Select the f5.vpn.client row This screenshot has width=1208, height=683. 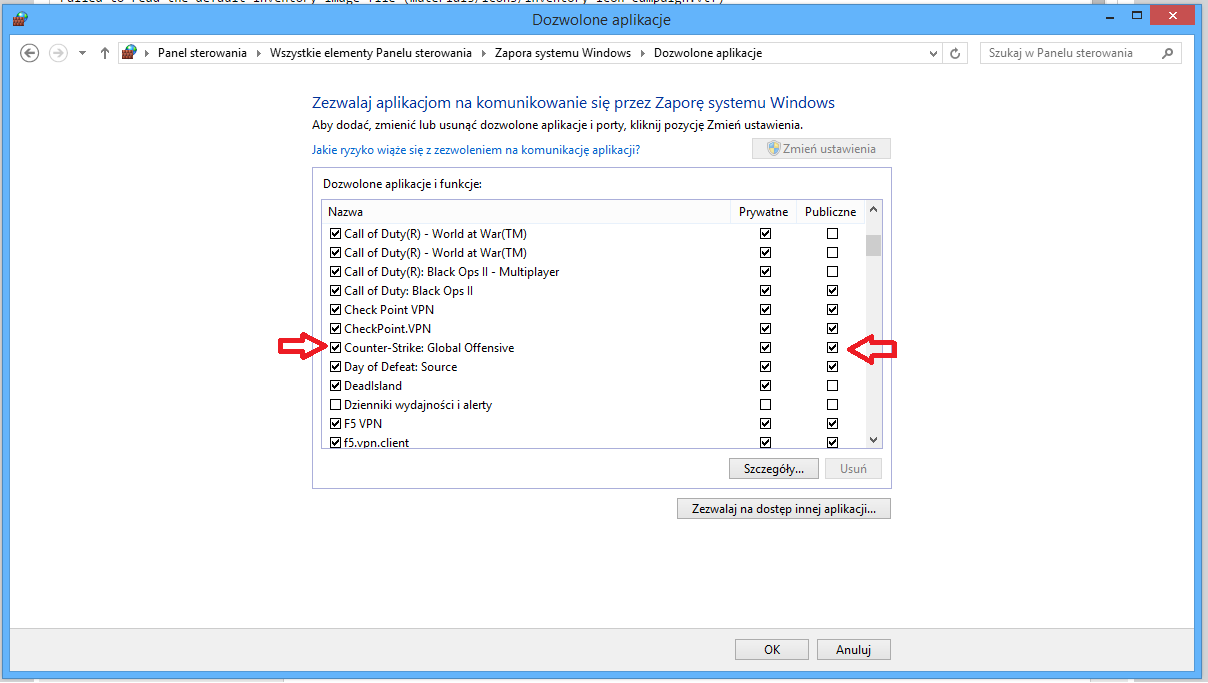tap(593, 443)
